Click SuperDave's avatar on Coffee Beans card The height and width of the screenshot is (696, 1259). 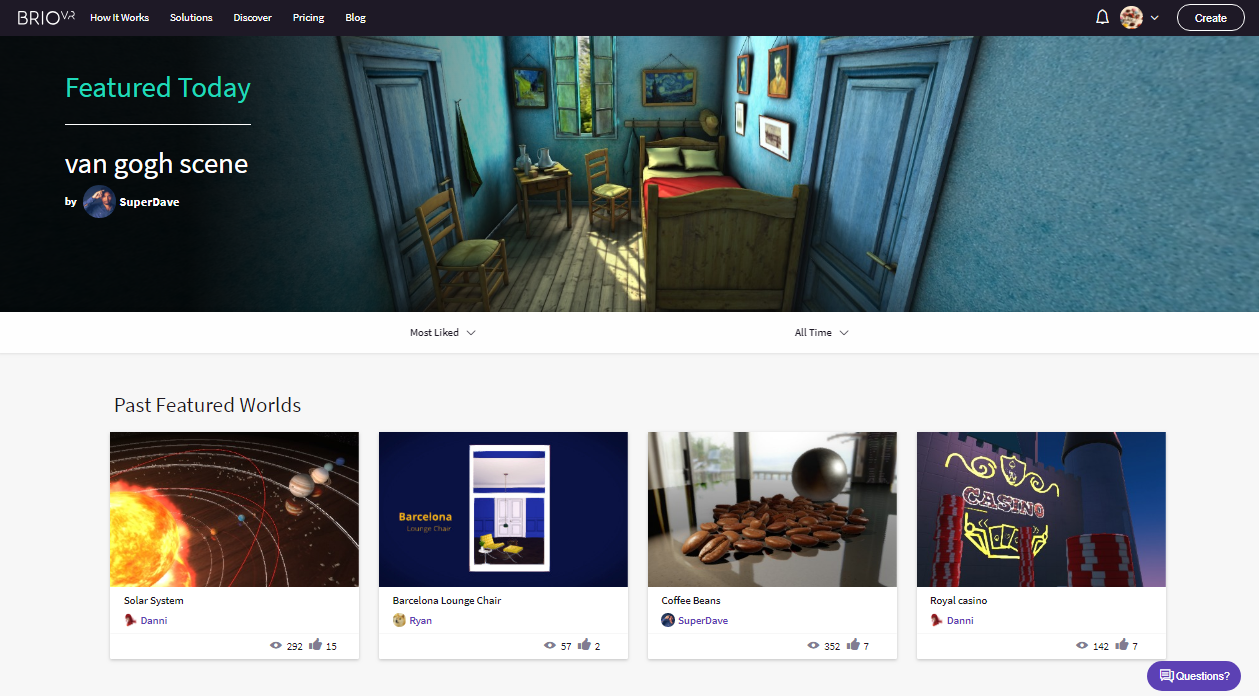tap(668, 621)
